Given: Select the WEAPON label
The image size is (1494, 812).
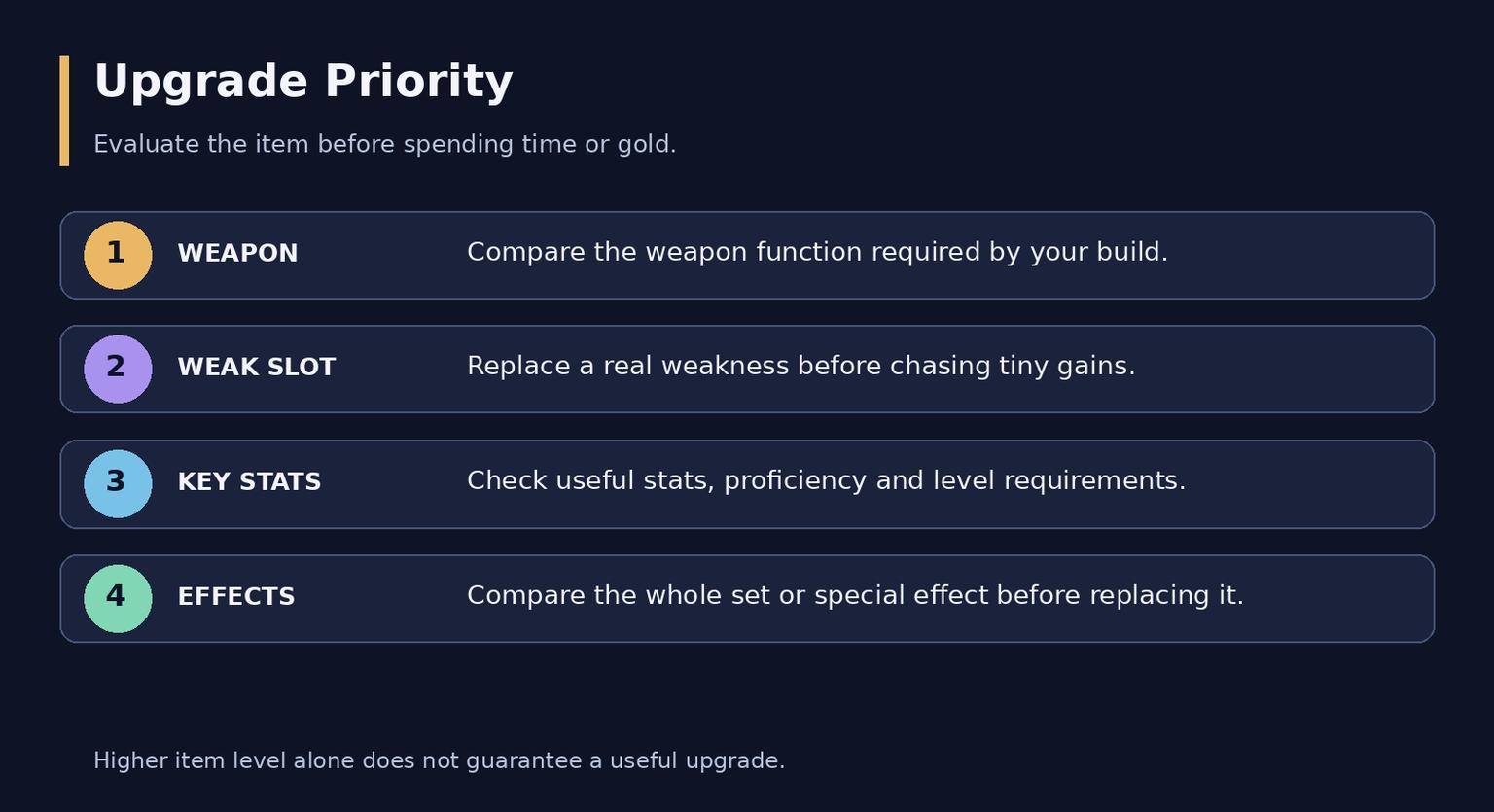Looking at the screenshot, I should 237,254.
